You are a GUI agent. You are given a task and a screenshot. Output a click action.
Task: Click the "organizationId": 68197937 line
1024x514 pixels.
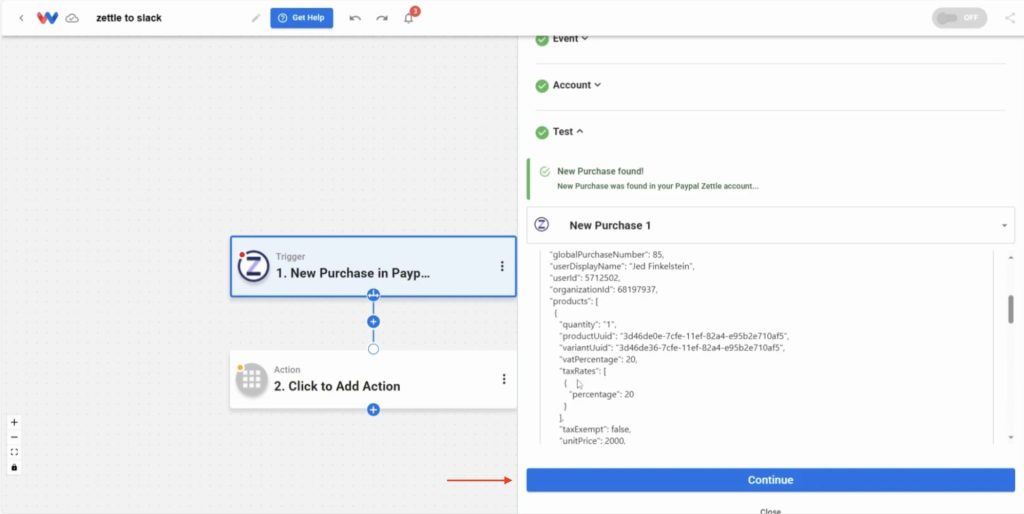click(x=603, y=289)
